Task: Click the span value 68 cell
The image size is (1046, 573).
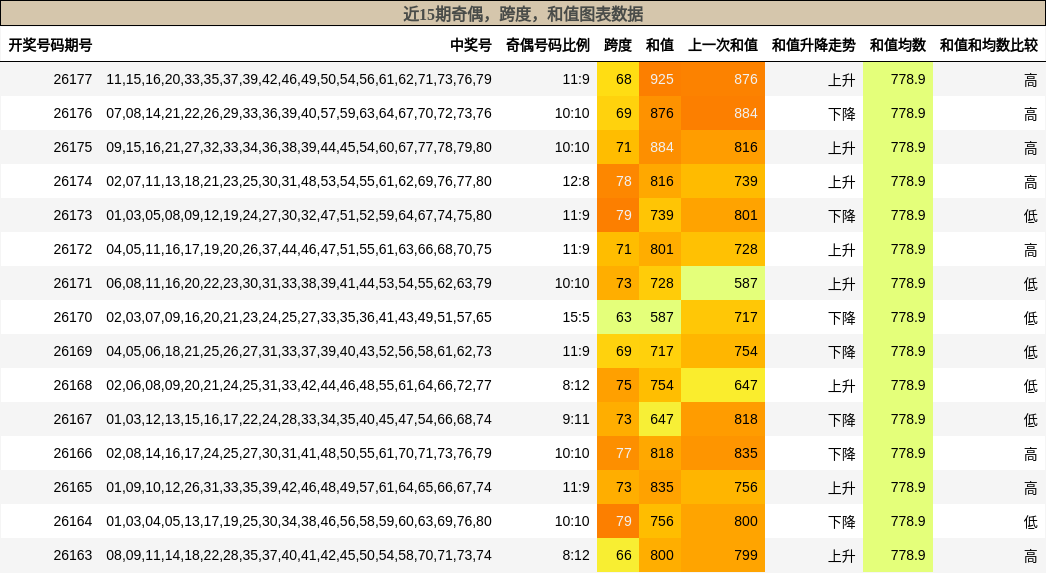Action: (x=618, y=79)
